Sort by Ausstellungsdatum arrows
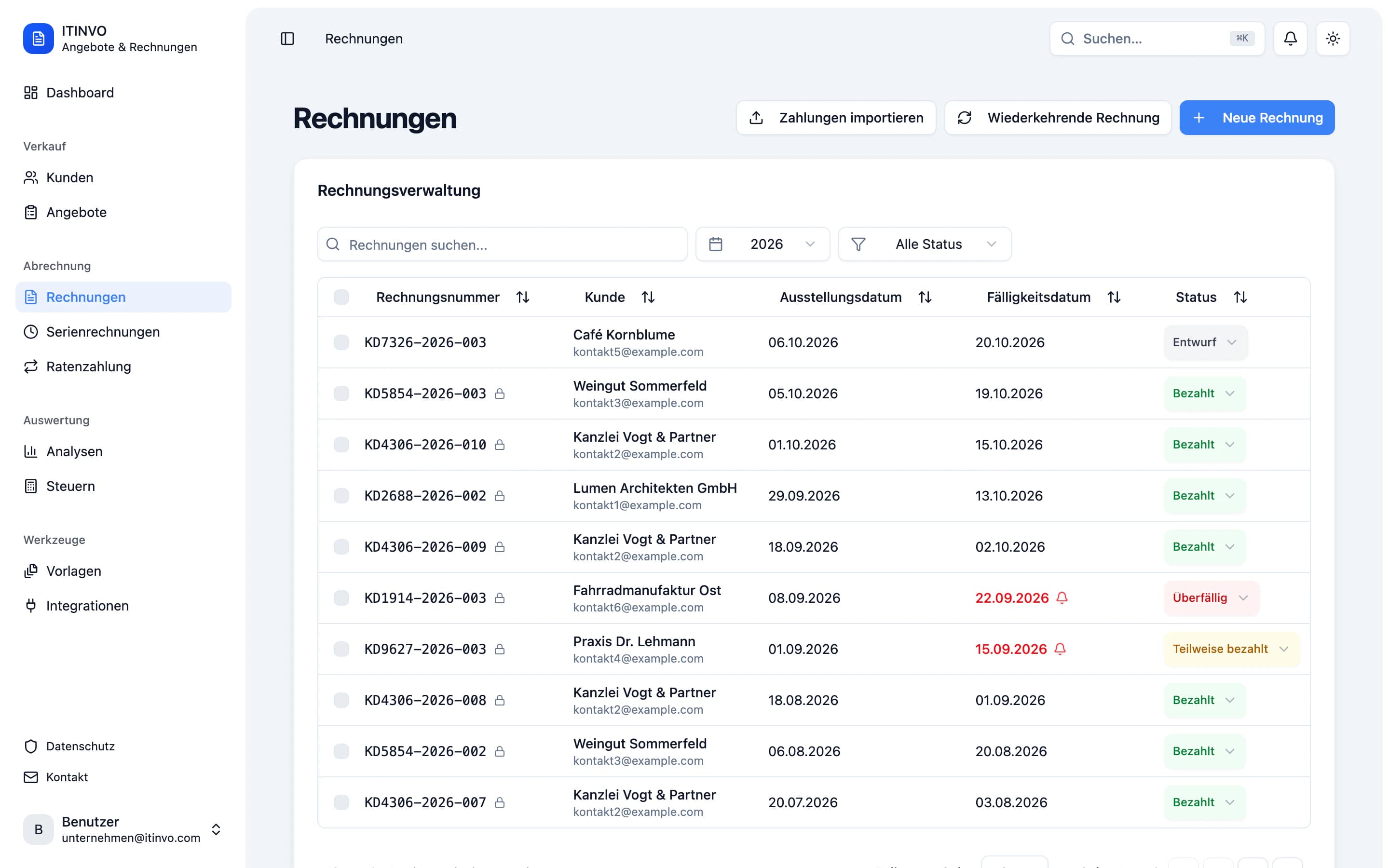The height and width of the screenshot is (868, 1389). tap(925, 297)
